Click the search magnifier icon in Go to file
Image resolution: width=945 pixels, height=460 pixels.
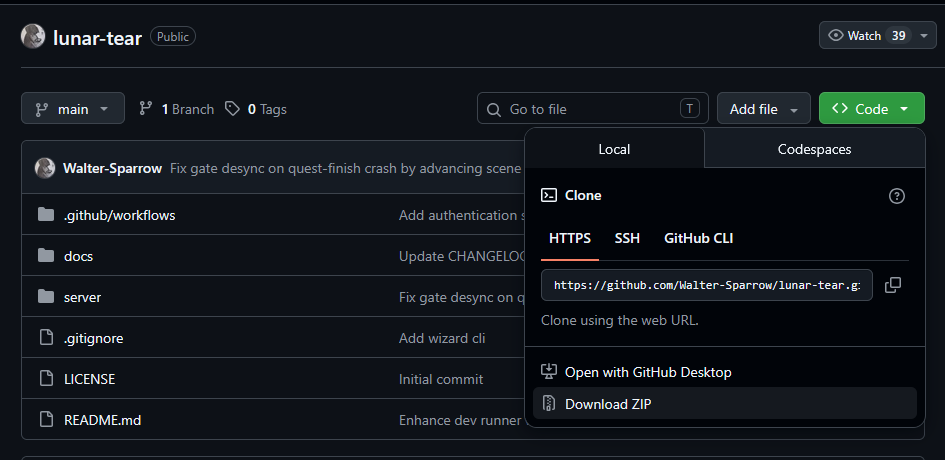point(494,109)
